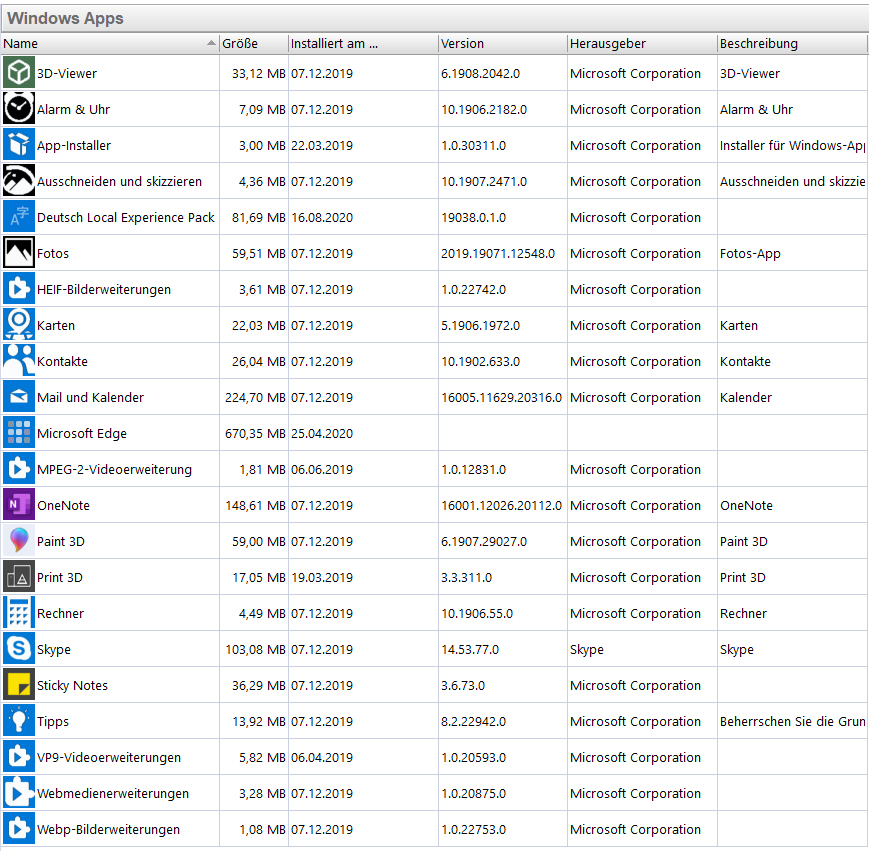
Task: Select the size value 81,69 MB
Action: (x=259, y=218)
